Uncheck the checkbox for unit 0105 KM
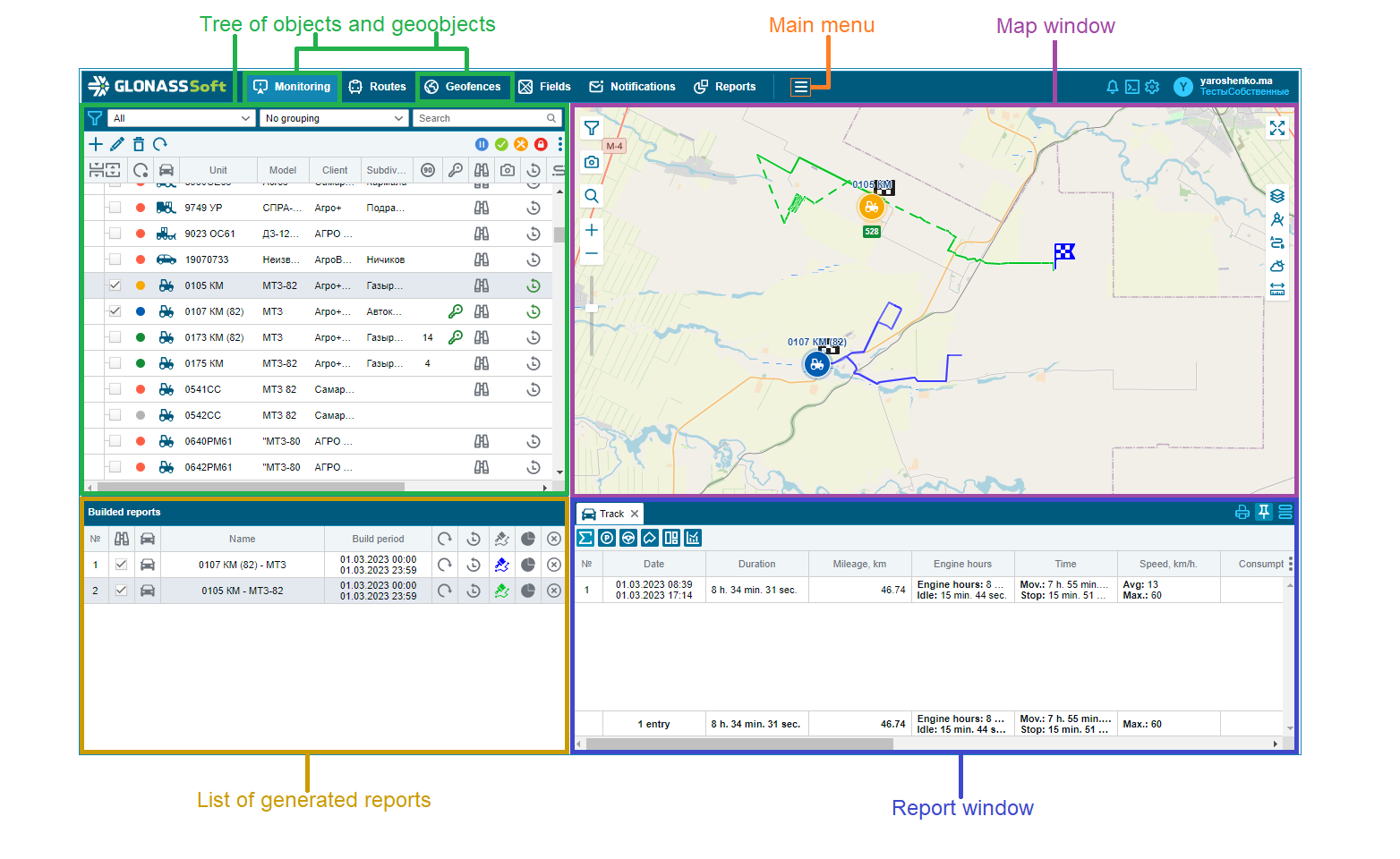The image size is (1400, 859). [115, 285]
